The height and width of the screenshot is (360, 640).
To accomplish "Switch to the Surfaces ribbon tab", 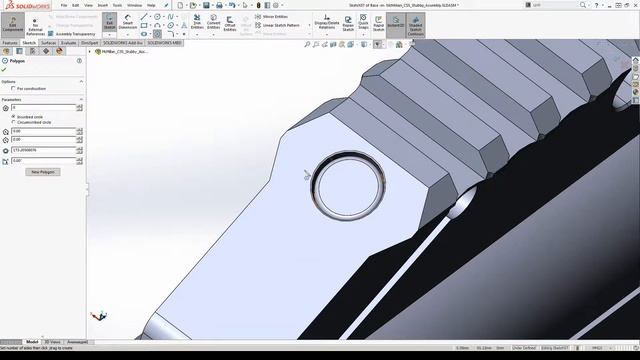I will coord(49,43).
